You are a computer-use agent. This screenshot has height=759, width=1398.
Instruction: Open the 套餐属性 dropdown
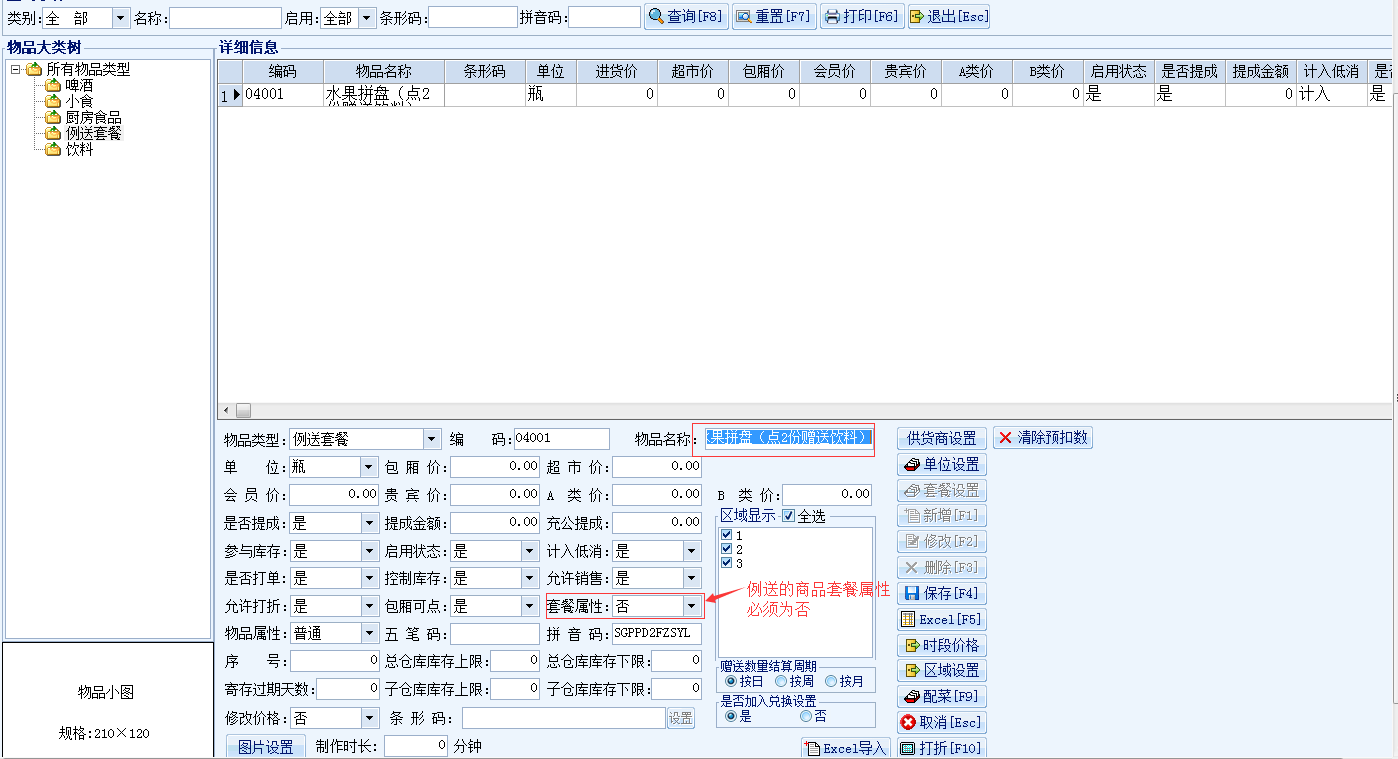click(692, 606)
